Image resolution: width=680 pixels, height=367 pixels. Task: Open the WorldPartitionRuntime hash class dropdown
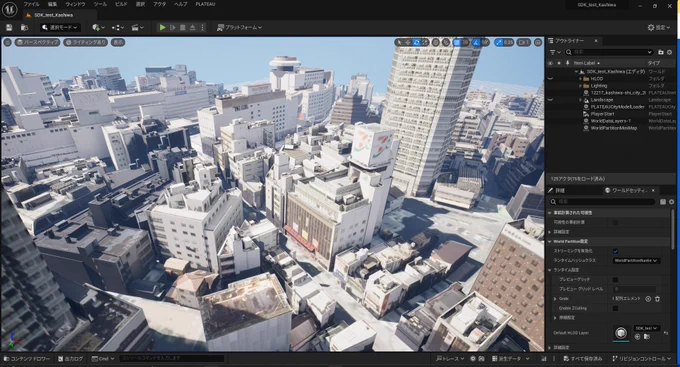[636, 260]
